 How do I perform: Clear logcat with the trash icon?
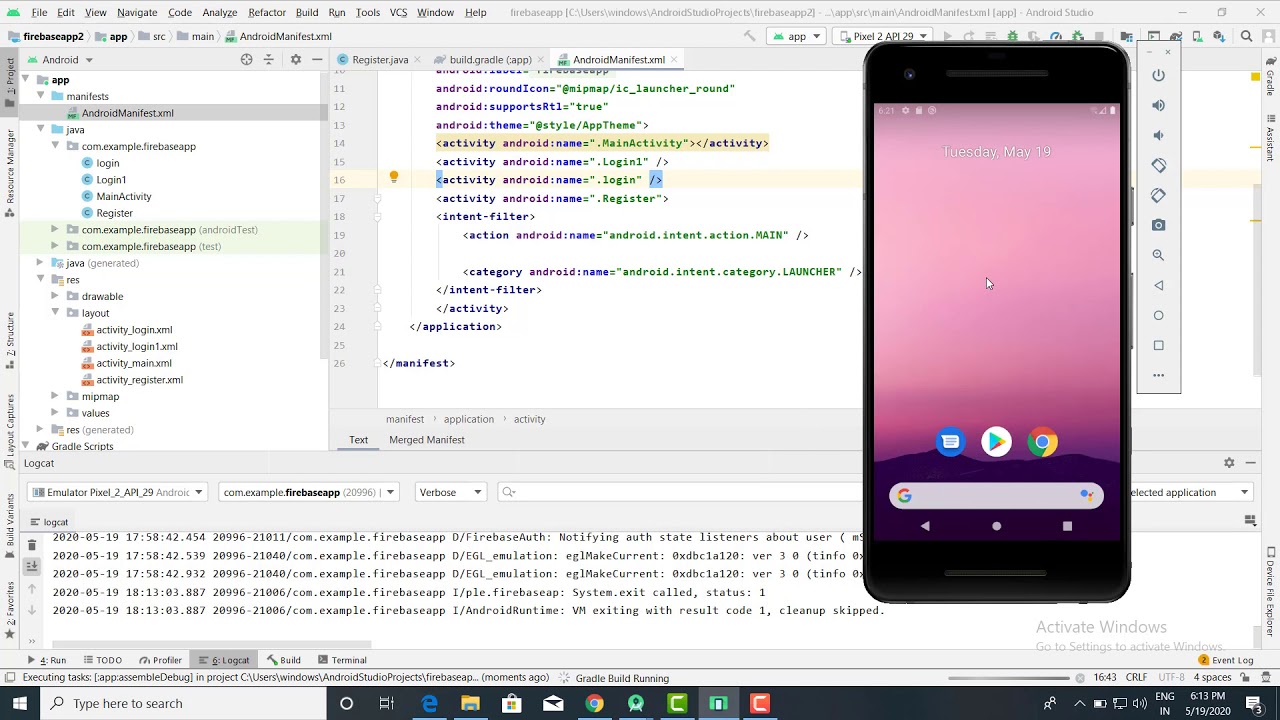[31, 545]
